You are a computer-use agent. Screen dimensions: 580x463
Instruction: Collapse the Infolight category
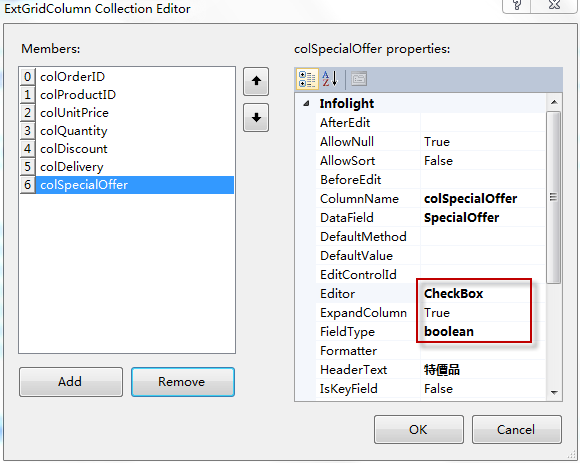click(306, 104)
